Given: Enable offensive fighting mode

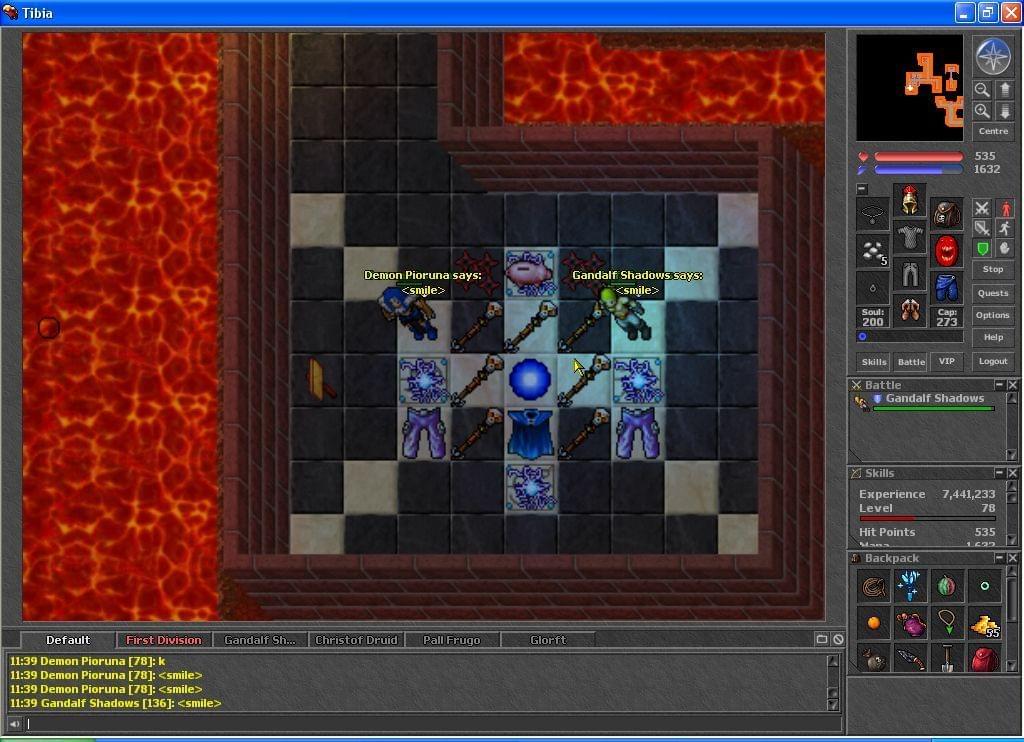Looking at the screenshot, I should coord(982,208).
